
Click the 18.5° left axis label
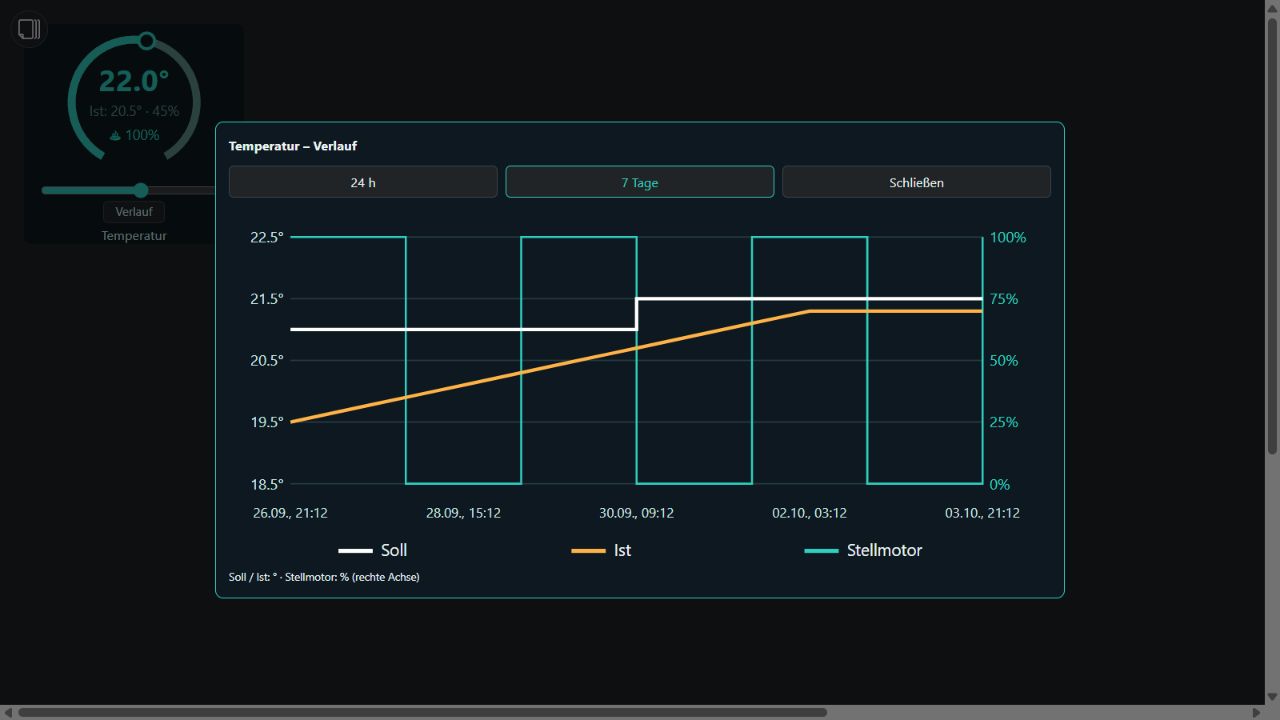point(267,484)
